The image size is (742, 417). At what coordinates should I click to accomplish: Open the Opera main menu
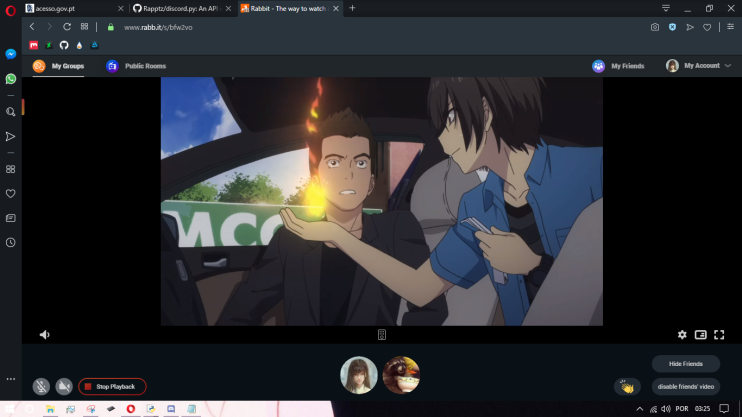(10, 10)
